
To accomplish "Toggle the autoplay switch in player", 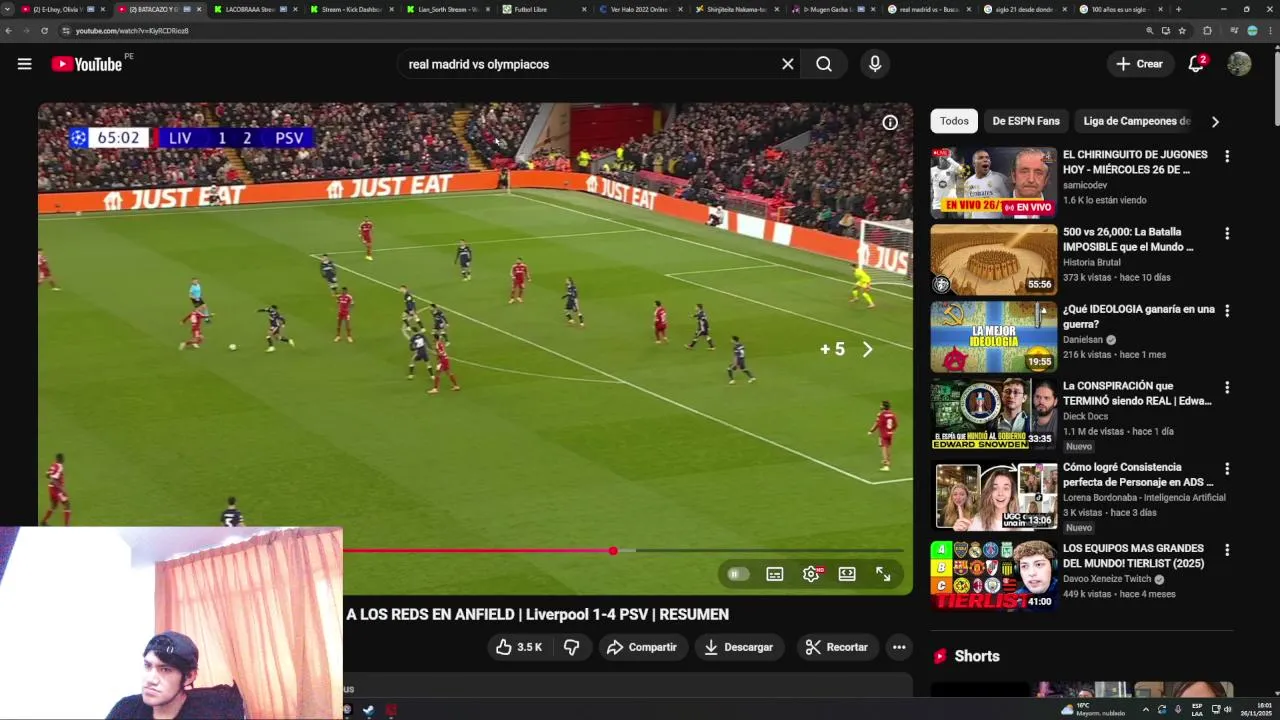I will 738,574.
